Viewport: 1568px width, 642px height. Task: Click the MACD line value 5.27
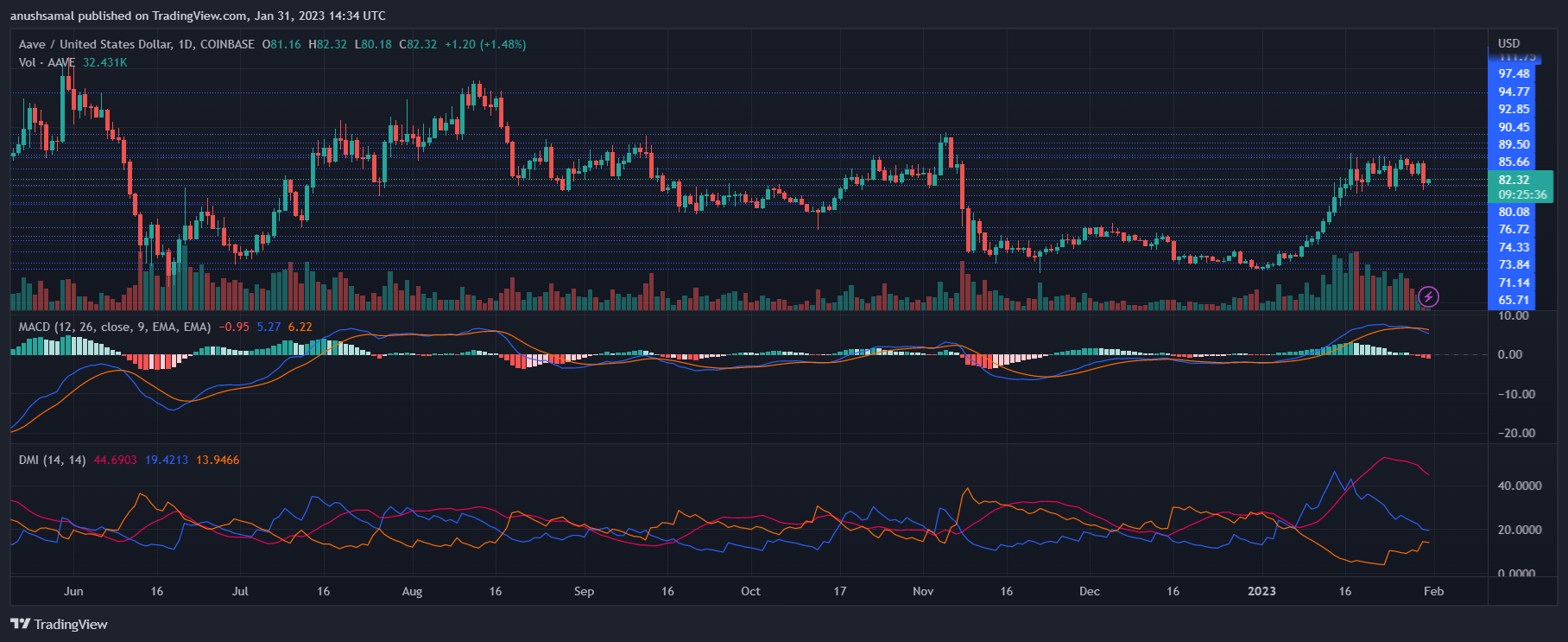(269, 327)
